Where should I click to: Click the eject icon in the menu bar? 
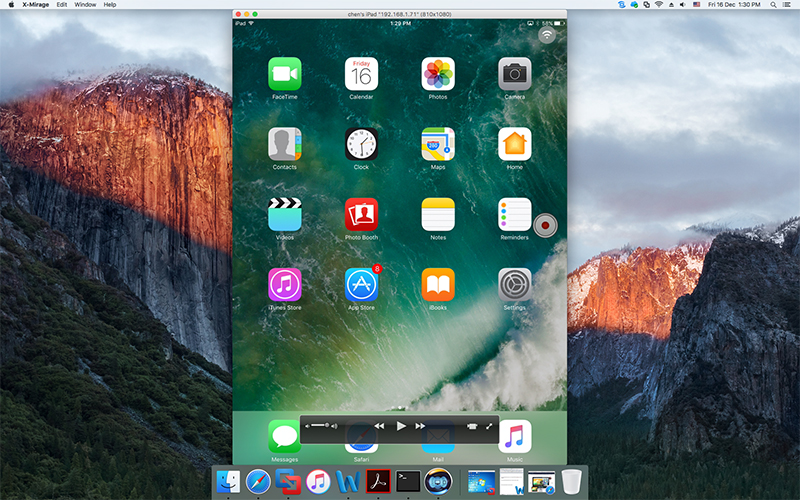coord(671,5)
